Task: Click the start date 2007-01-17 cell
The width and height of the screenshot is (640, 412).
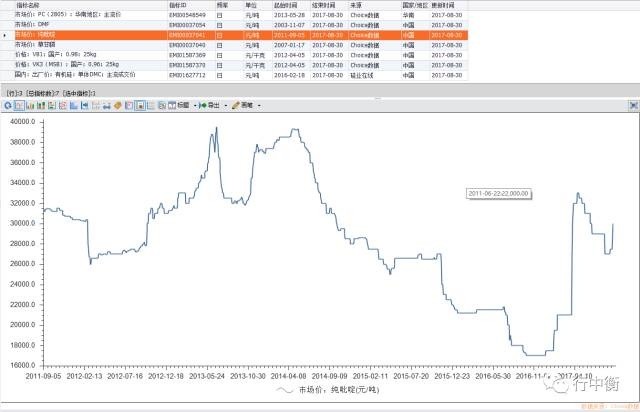Action: pyautogui.click(x=289, y=45)
